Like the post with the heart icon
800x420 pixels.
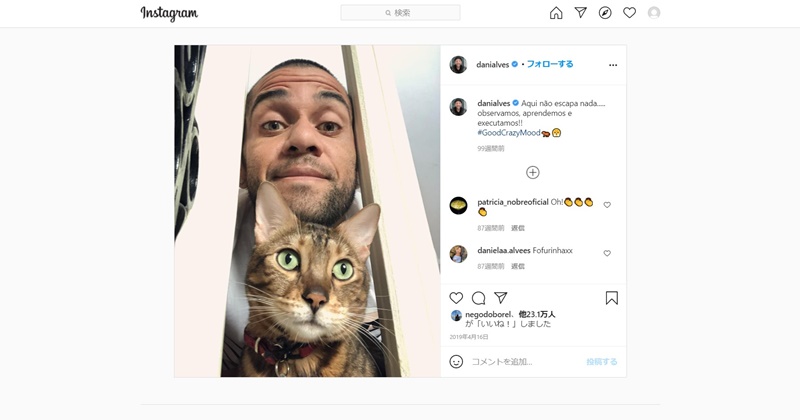(x=456, y=298)
